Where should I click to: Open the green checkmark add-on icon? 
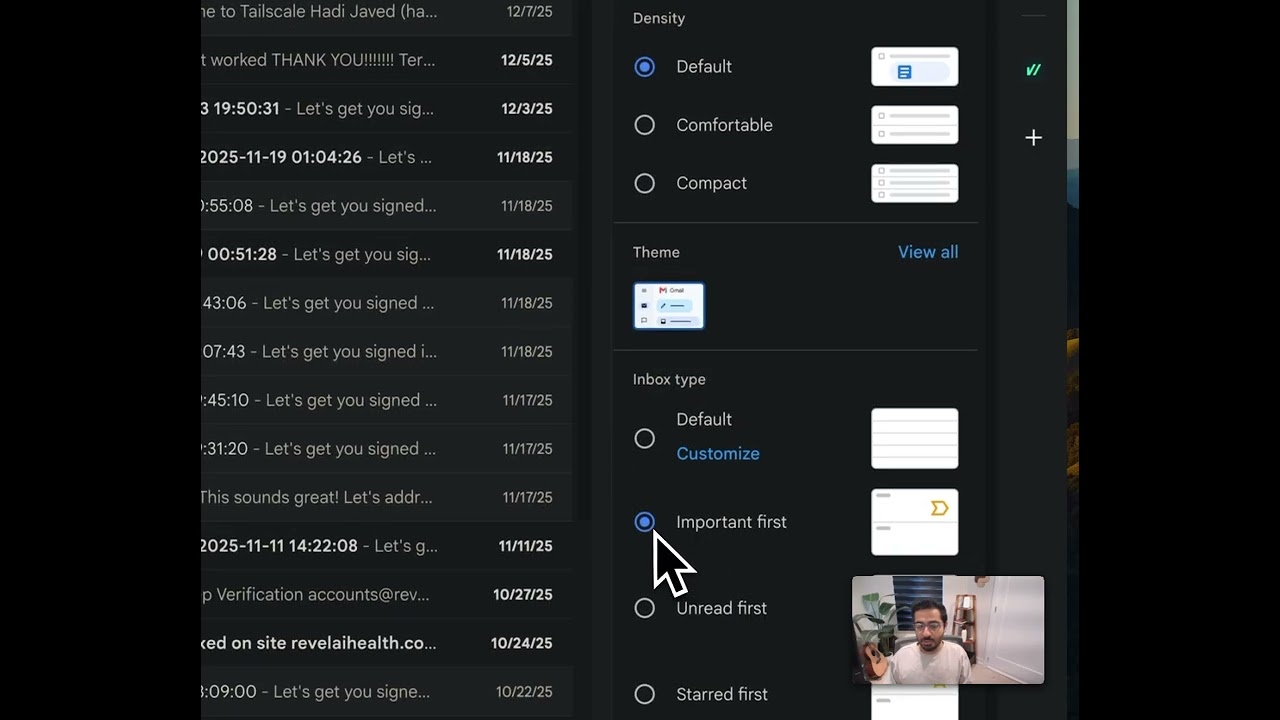pos(1034,70)
